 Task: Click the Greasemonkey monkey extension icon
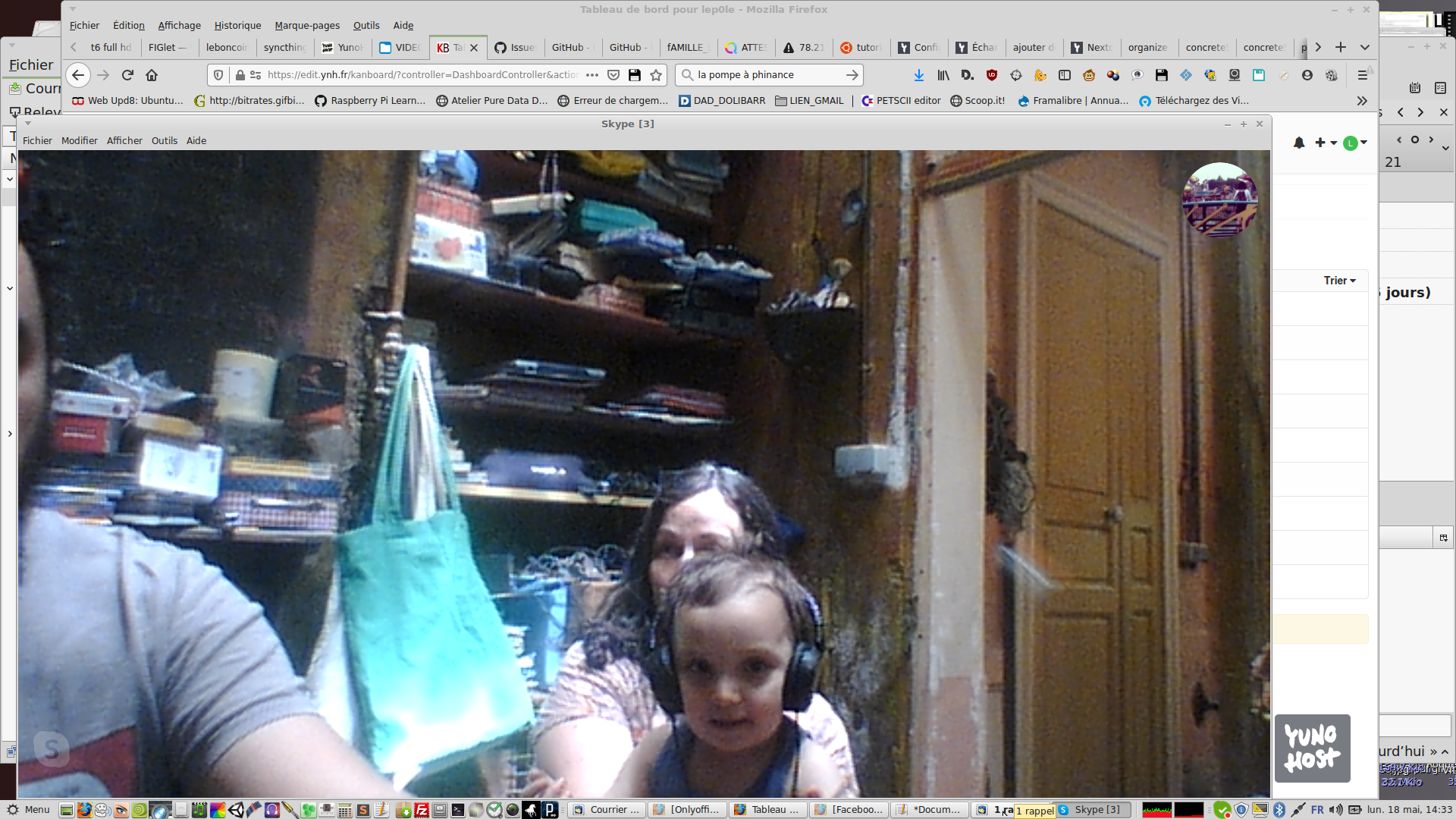1088,75
